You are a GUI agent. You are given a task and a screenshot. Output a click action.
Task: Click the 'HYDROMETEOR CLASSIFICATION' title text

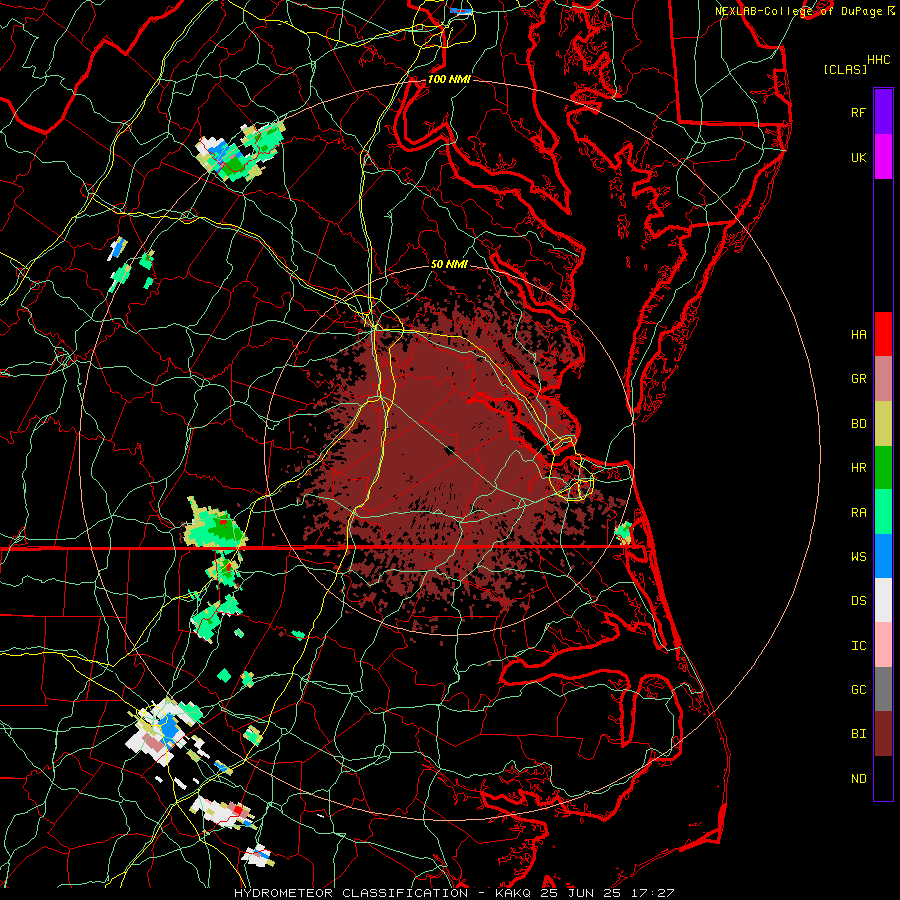[x=351, y=893]
